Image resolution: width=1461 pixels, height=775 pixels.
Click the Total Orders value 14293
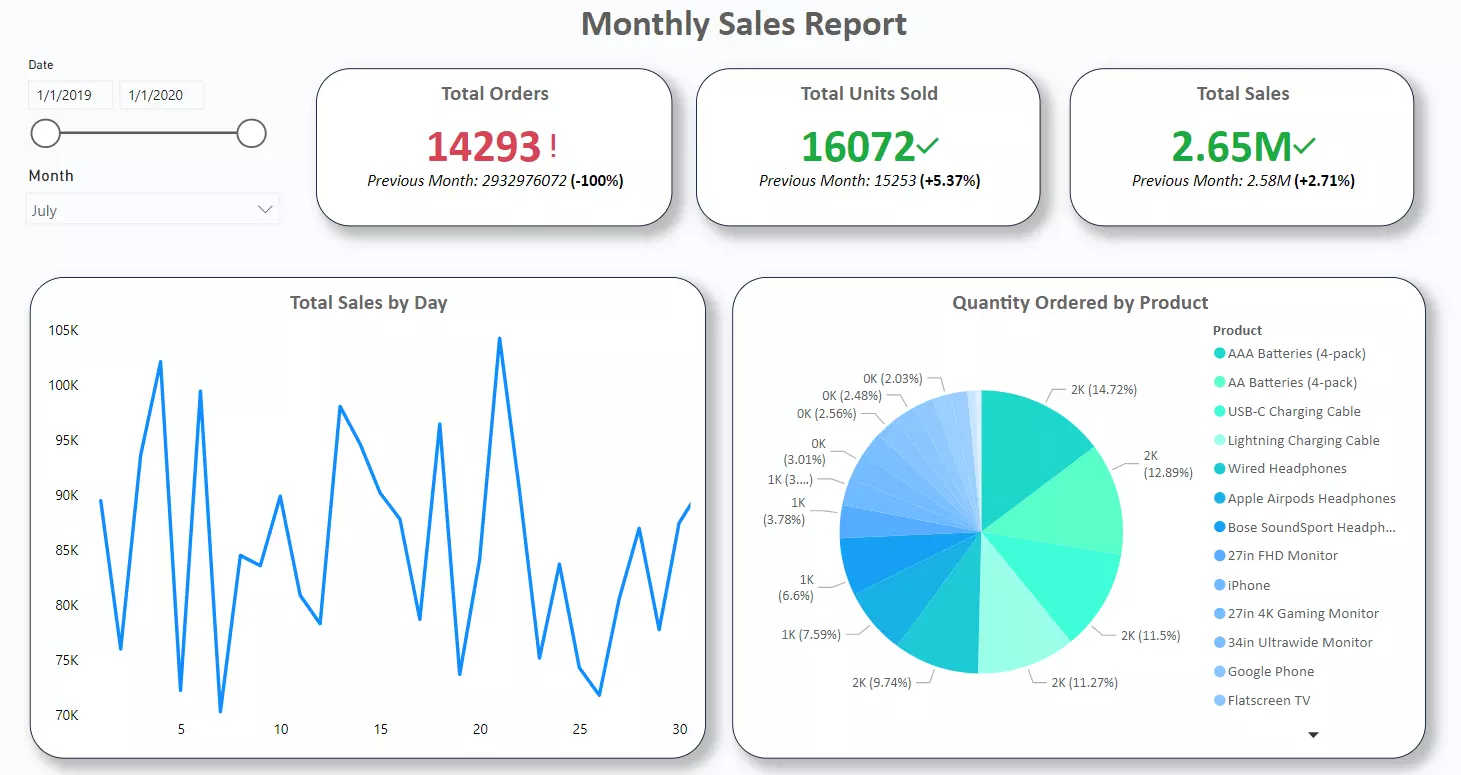click(x=484, y=147)
